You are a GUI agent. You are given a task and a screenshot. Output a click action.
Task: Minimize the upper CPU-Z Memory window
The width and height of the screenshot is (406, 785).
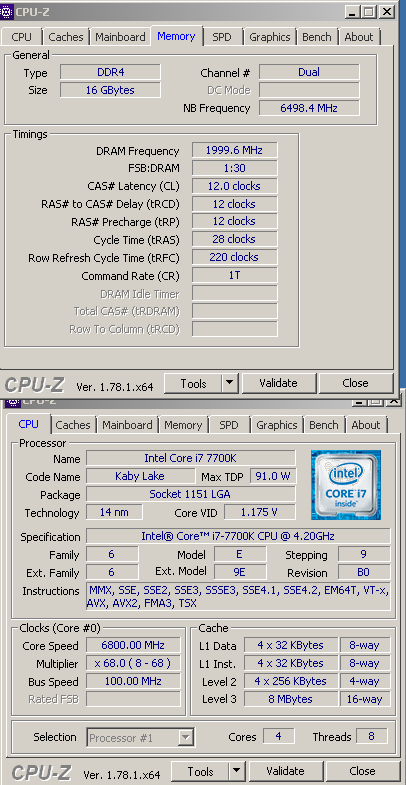tap(353, 12)
